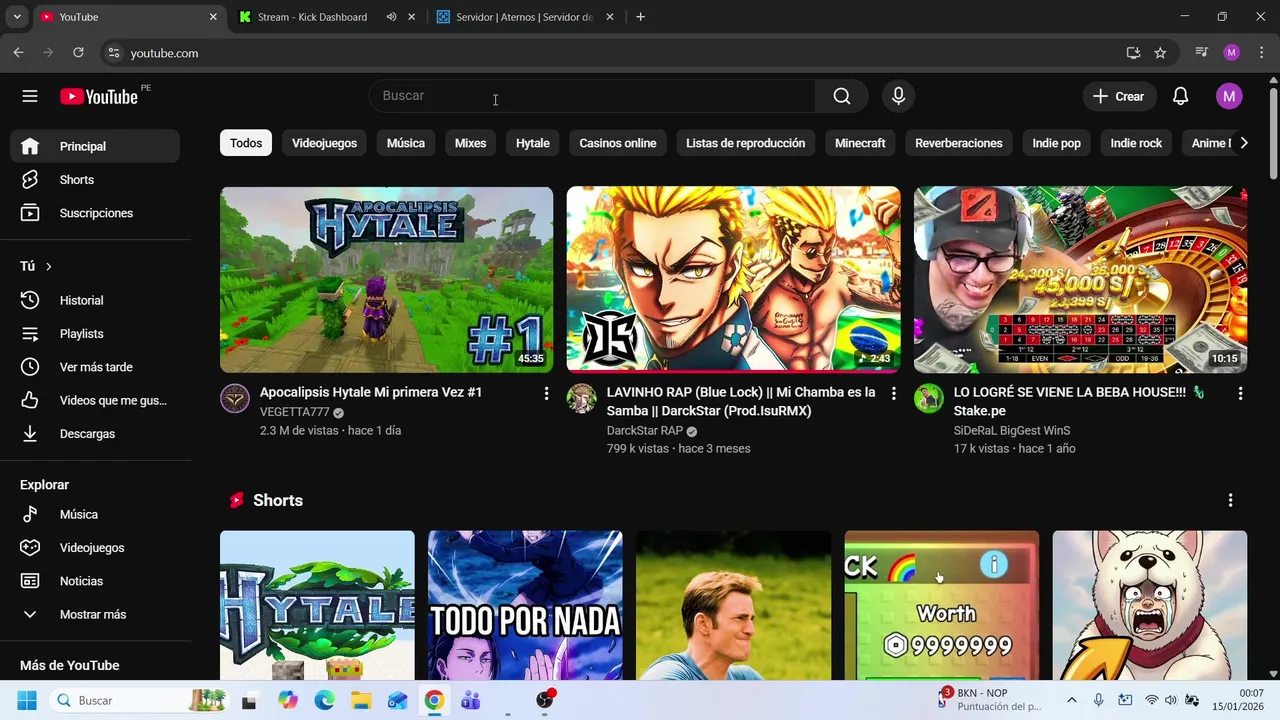
Task: Go to Principal in sidebar
Action: (x=95, y=146)
